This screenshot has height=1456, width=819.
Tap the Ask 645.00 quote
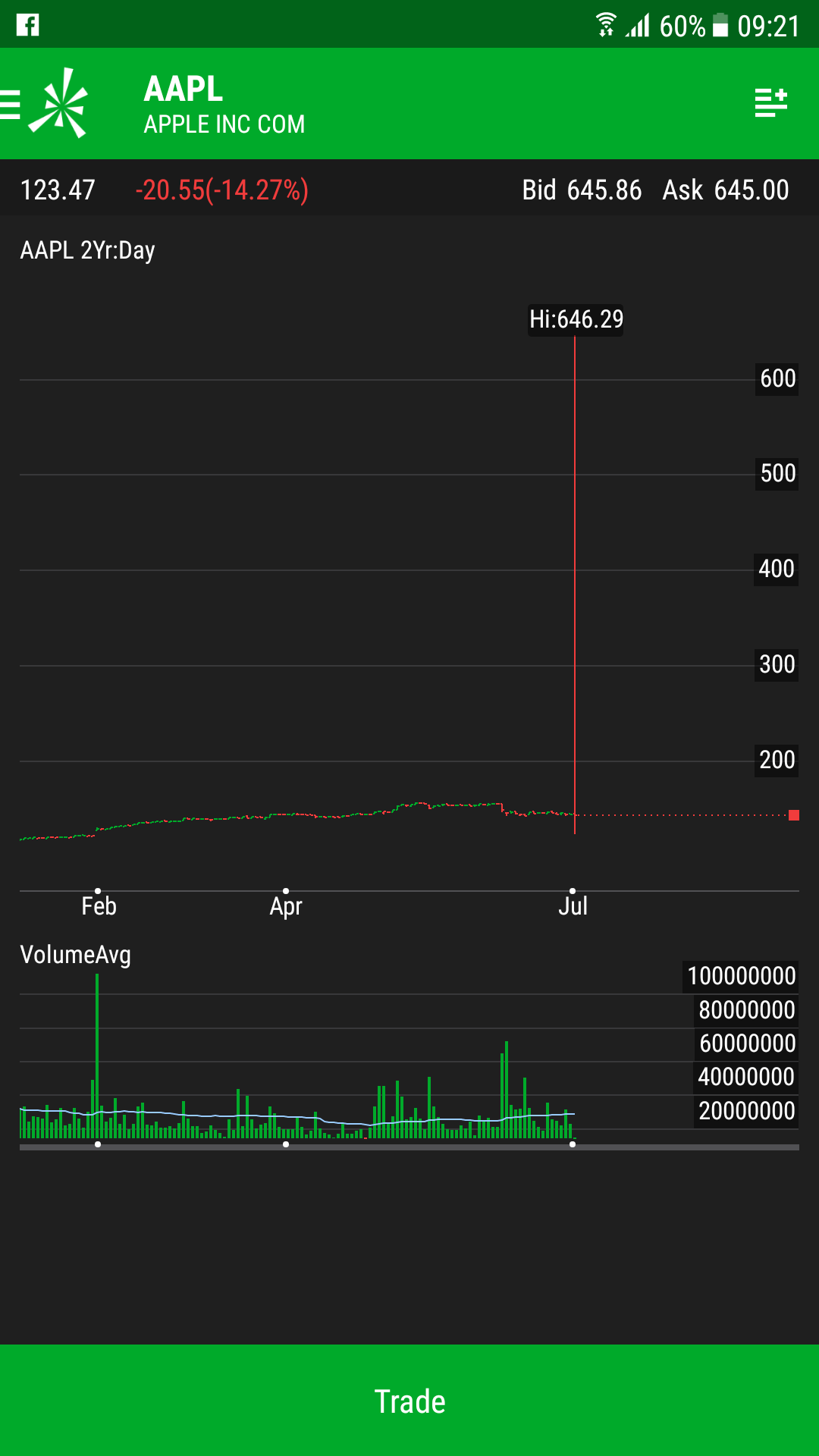point(726,190)
